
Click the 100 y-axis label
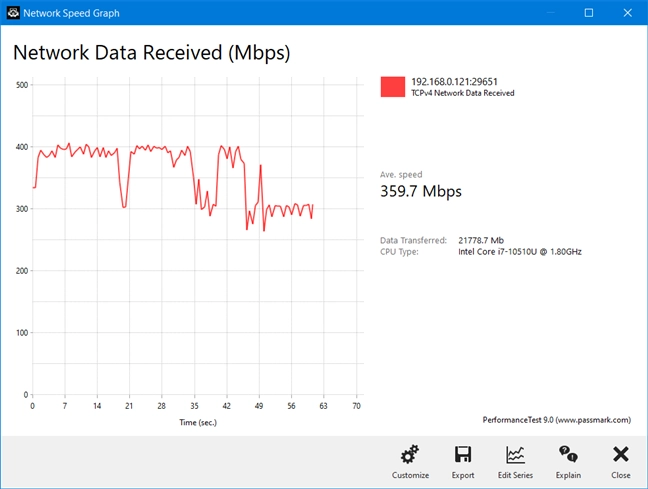pyautogui.click(x=22, y=333)
